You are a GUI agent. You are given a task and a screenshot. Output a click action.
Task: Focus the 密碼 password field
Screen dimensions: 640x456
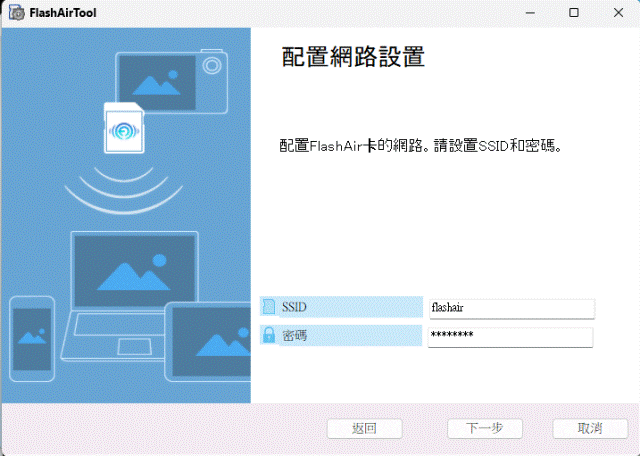[x=510, y=337]
